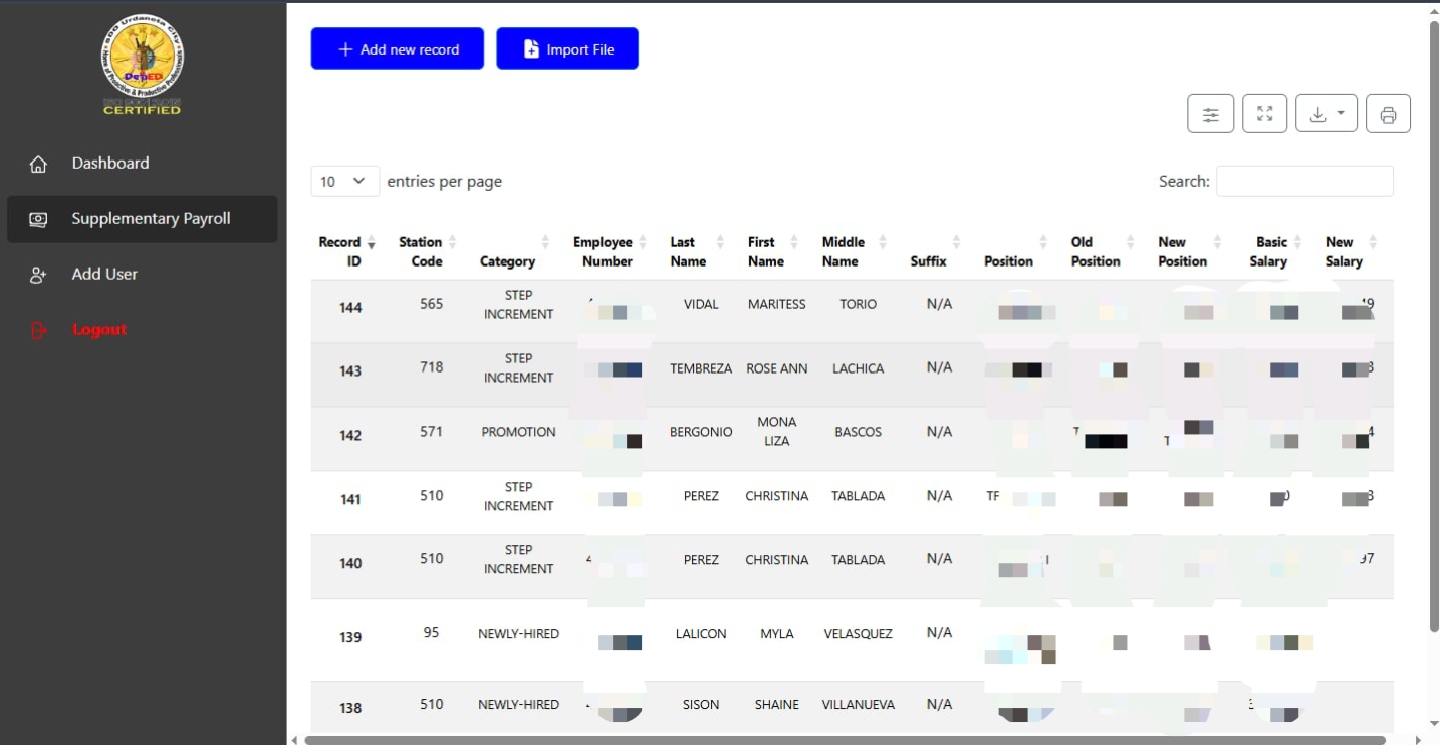Image resolution: width=1440 pixels, height=745 pixels.
Task: Sort by Old Position column arrows
Action: pos(1130,242)
